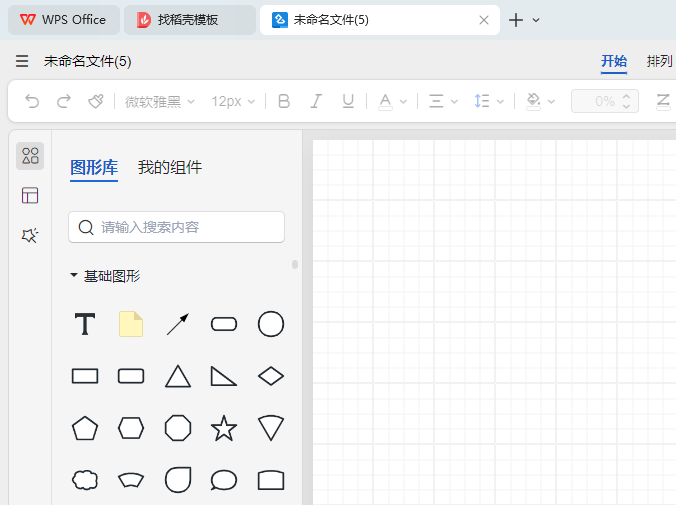Switch to the 排列 ribbon tab
The height and width of the screenshot is (505, 676).
(x=659, y=61)
